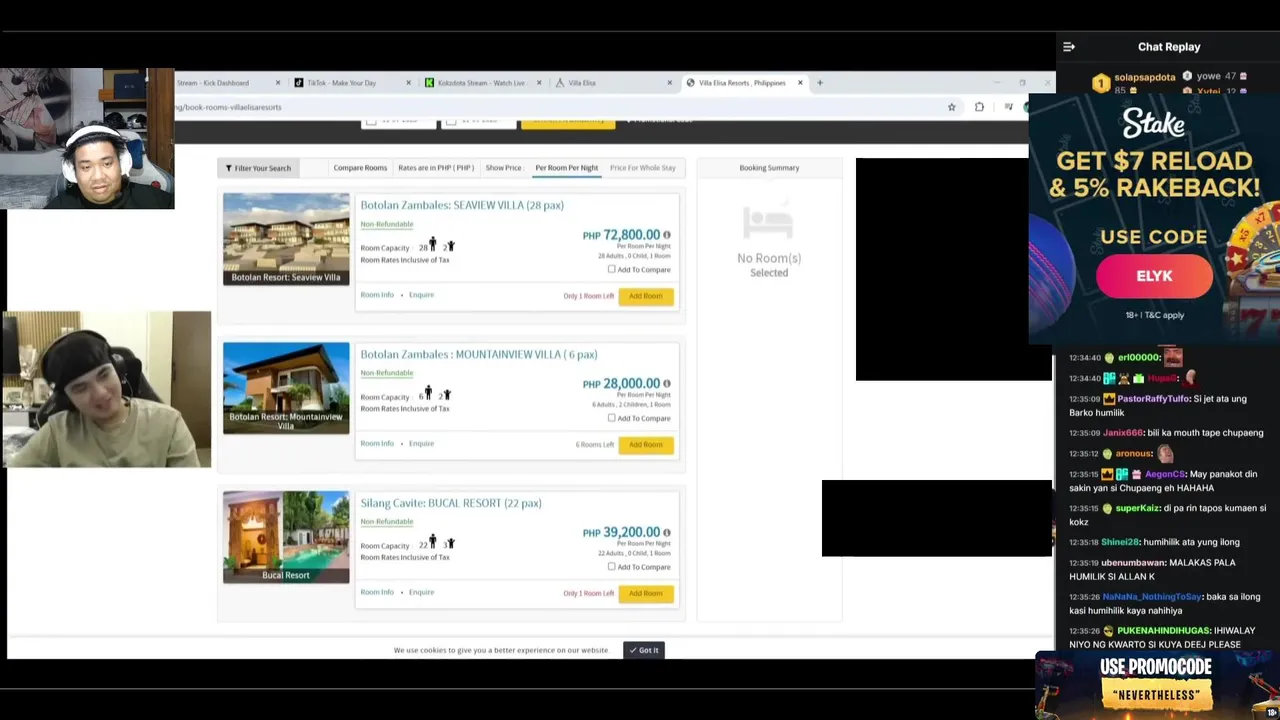This screenshot has width=1280, height=720.
Task: Tick Add To Compare for Mountainview Villa
Action: coord(612,418)
